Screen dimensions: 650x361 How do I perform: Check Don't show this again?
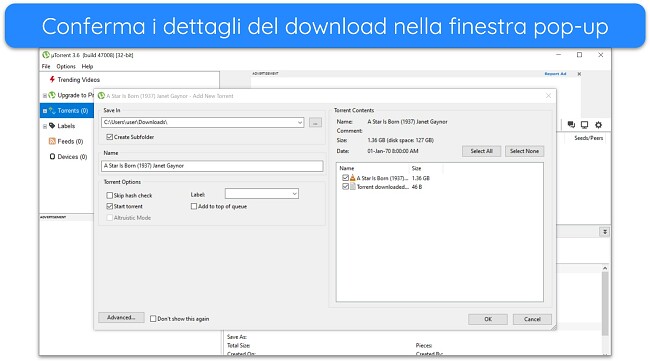(153, 319)
